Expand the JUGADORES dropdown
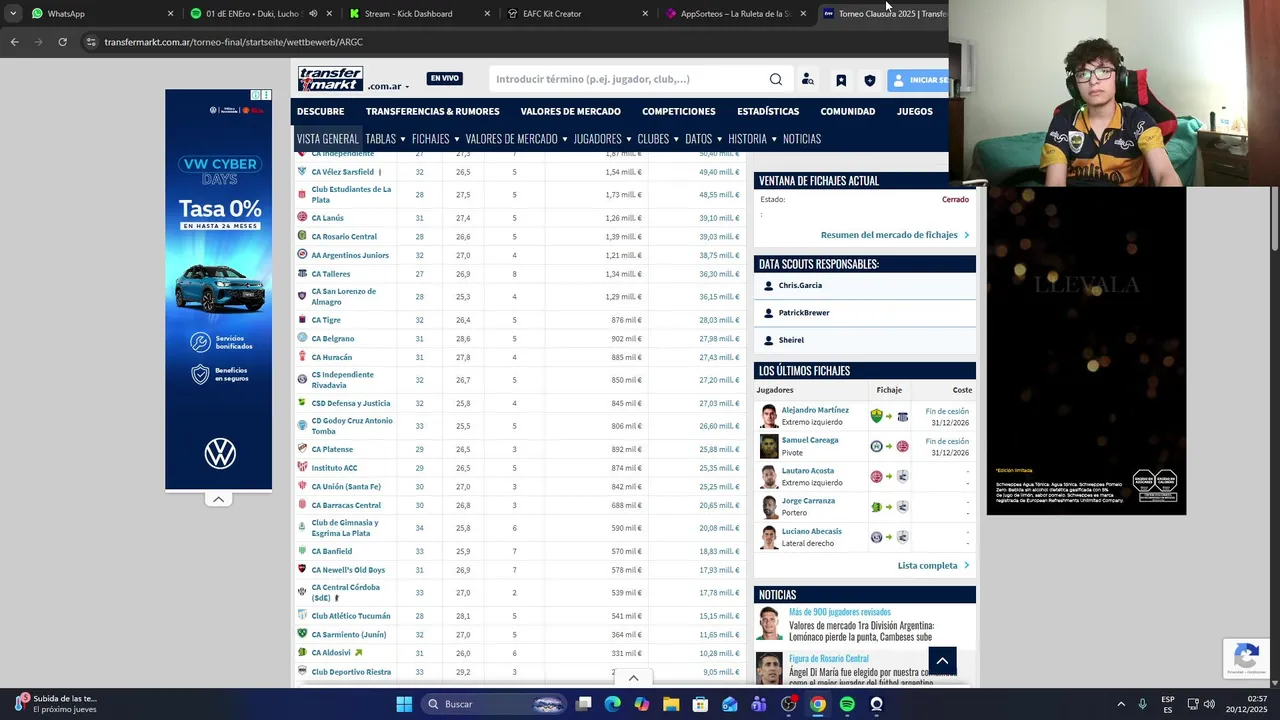 click(x=602, y=139)
